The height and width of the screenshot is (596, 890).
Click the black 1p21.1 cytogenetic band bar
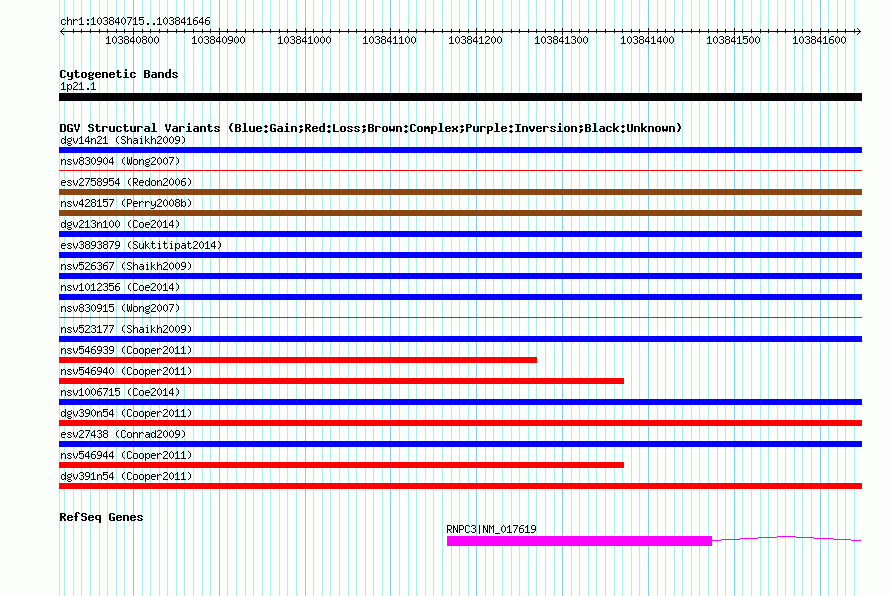460,97
